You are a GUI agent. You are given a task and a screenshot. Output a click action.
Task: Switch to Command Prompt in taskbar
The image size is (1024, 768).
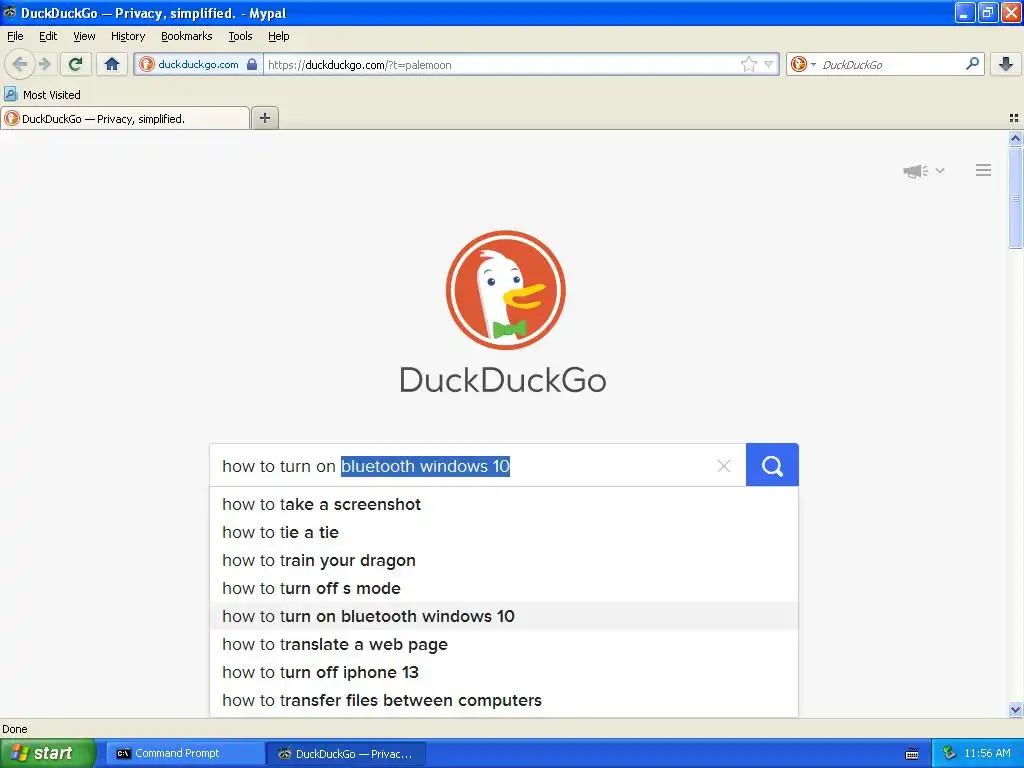(x=185, y=753)
